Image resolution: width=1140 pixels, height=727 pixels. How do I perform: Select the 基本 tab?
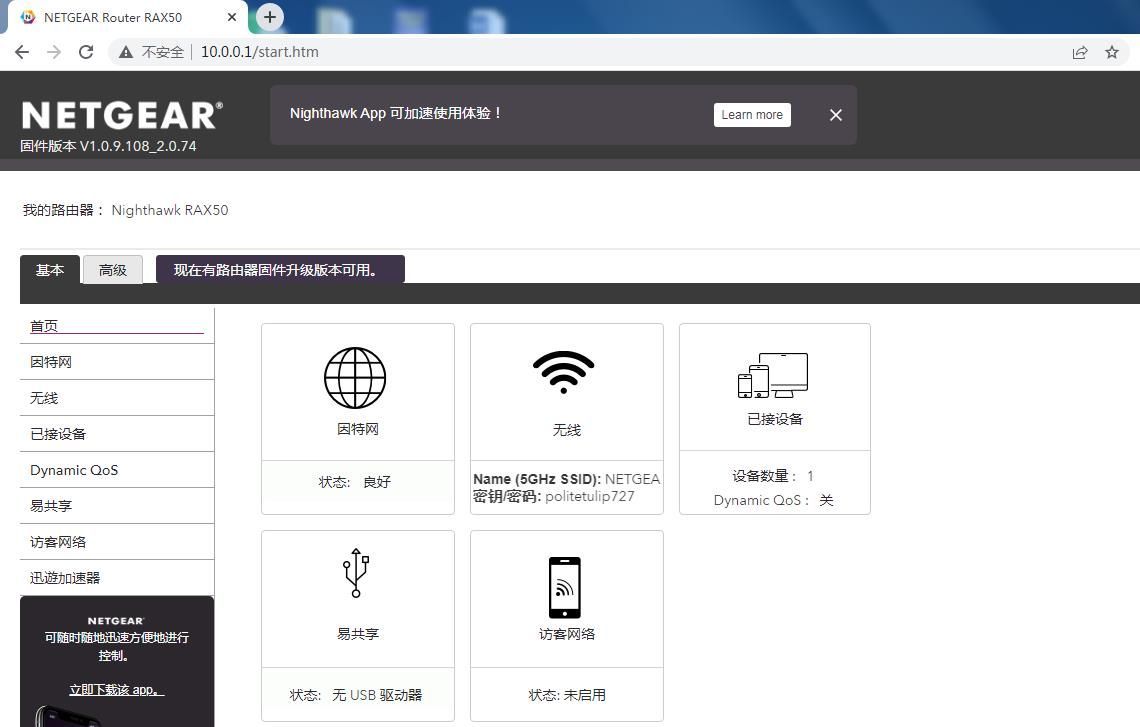pos(49,269)
